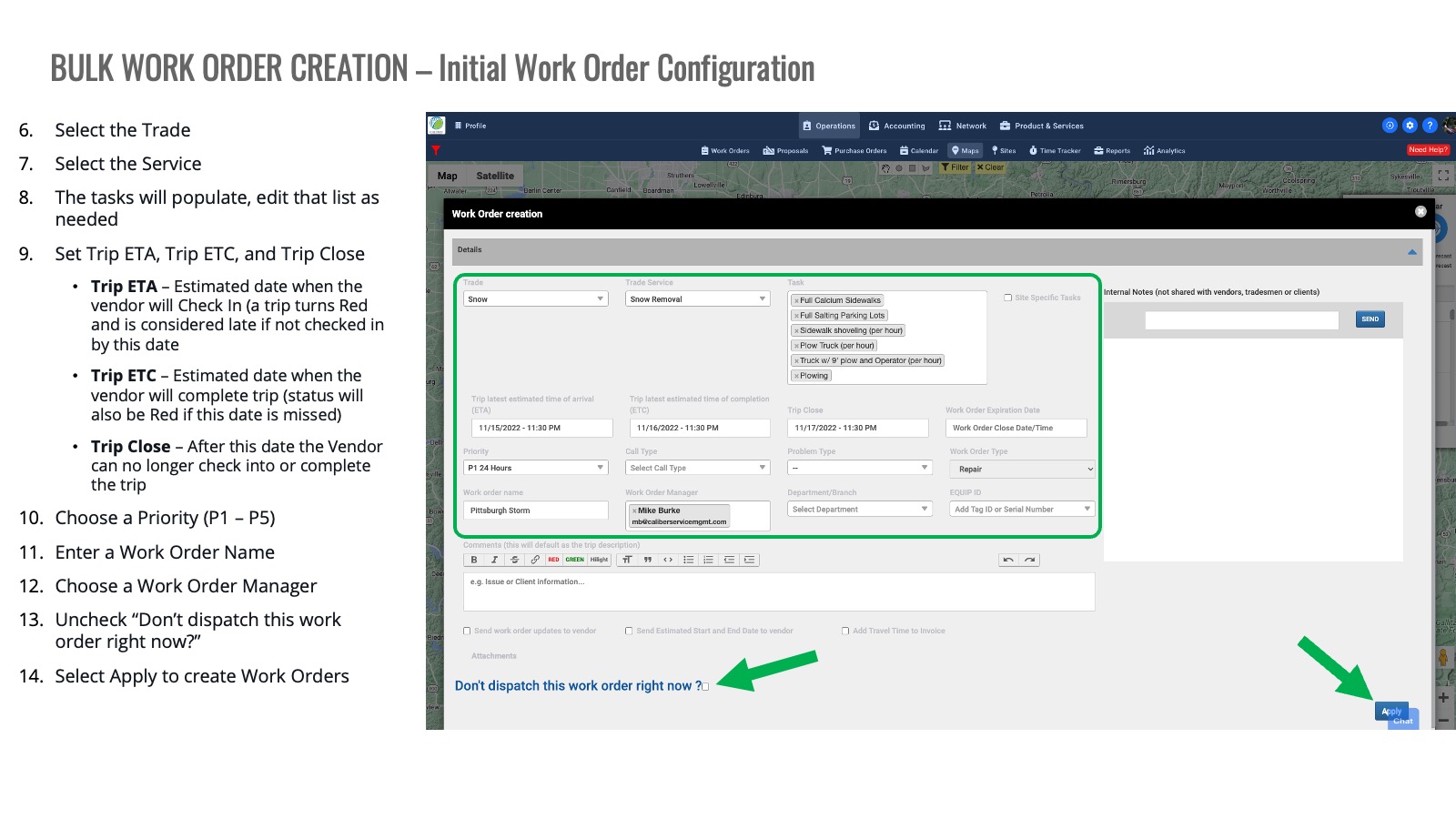Click the Bold formatting icon
Image resolution: width=1456 pixels, height=819 pixels.
pyautogui.click(x=474, y=560)
